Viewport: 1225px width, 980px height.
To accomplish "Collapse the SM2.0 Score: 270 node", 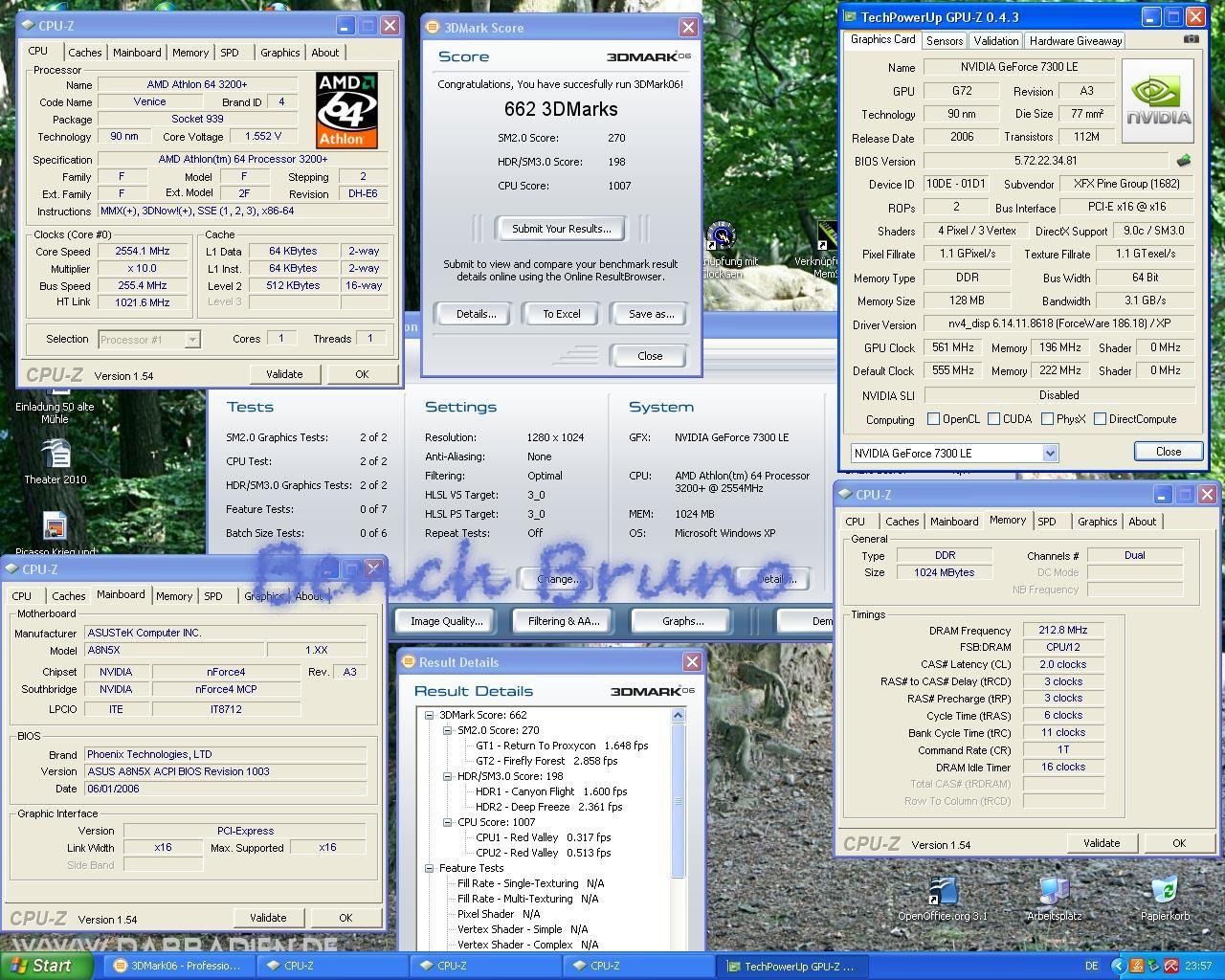I will [x=447, y=730].
